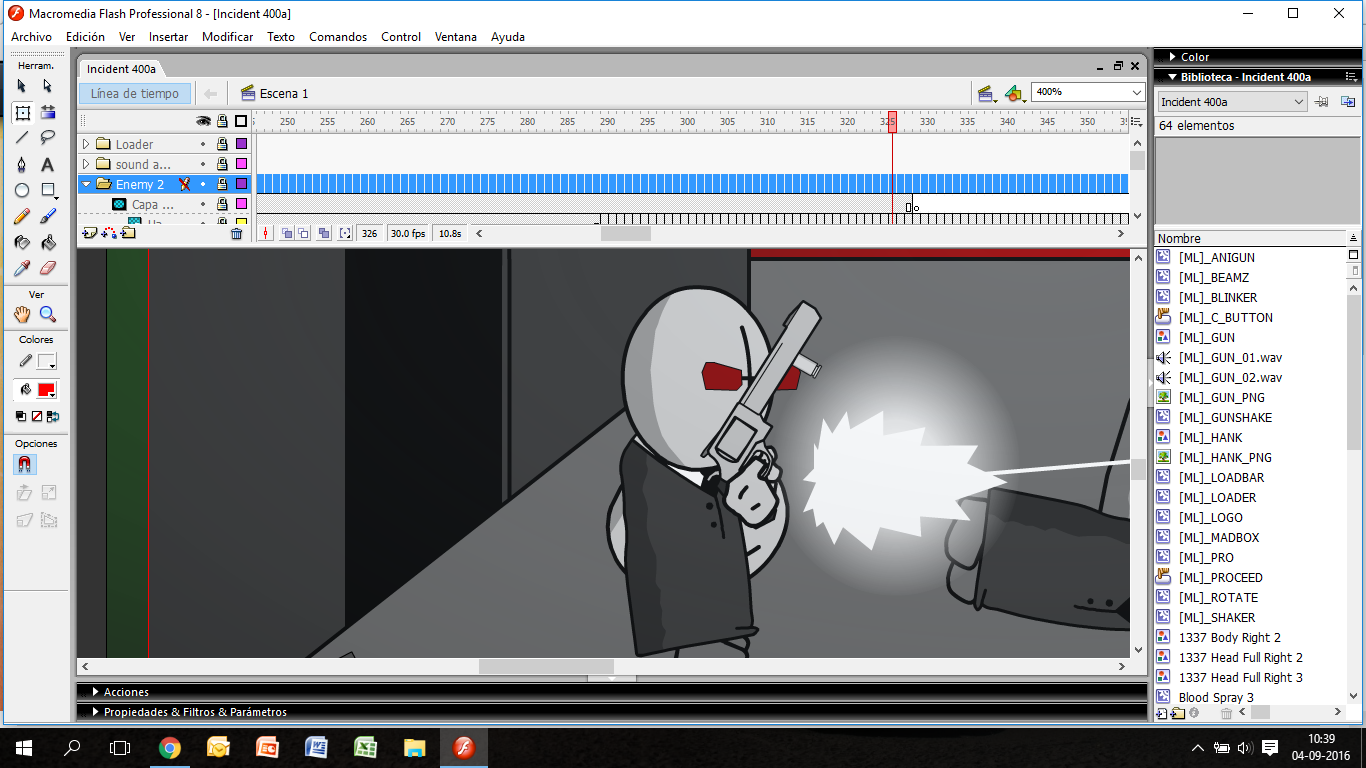Screen dimensions: 1366x768
Task: Expand the Loader layer folder
Action: (x=86, y=144)
